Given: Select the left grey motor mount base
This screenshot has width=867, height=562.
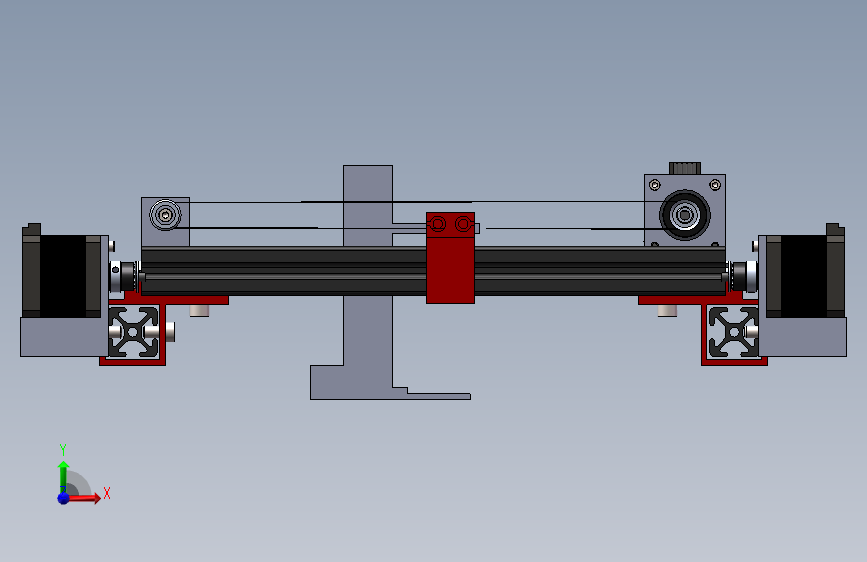Looking at the screenshot, I should click(64, 336).
